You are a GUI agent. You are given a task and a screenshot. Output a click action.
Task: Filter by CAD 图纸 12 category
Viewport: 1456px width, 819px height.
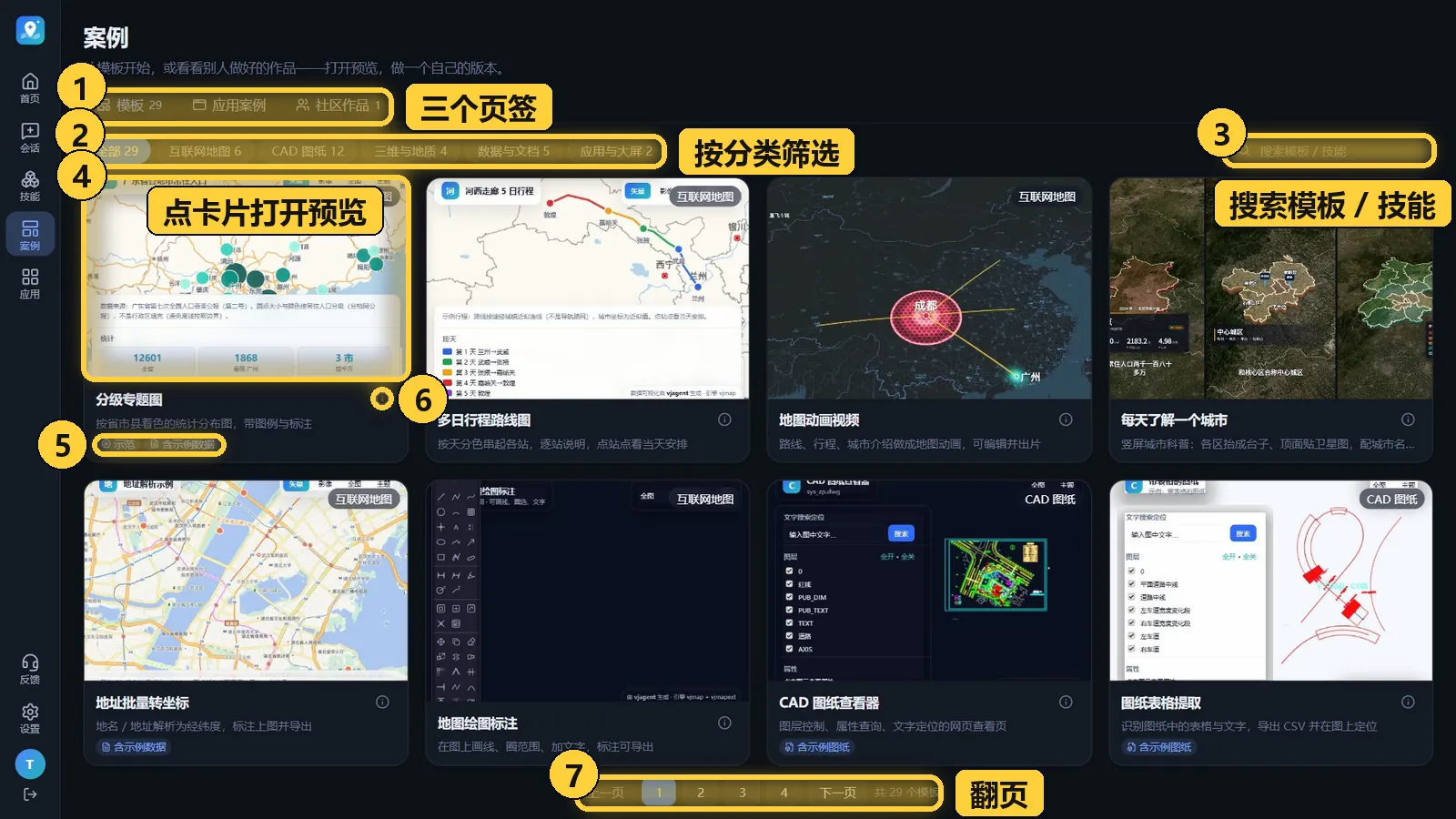[308, 151]
